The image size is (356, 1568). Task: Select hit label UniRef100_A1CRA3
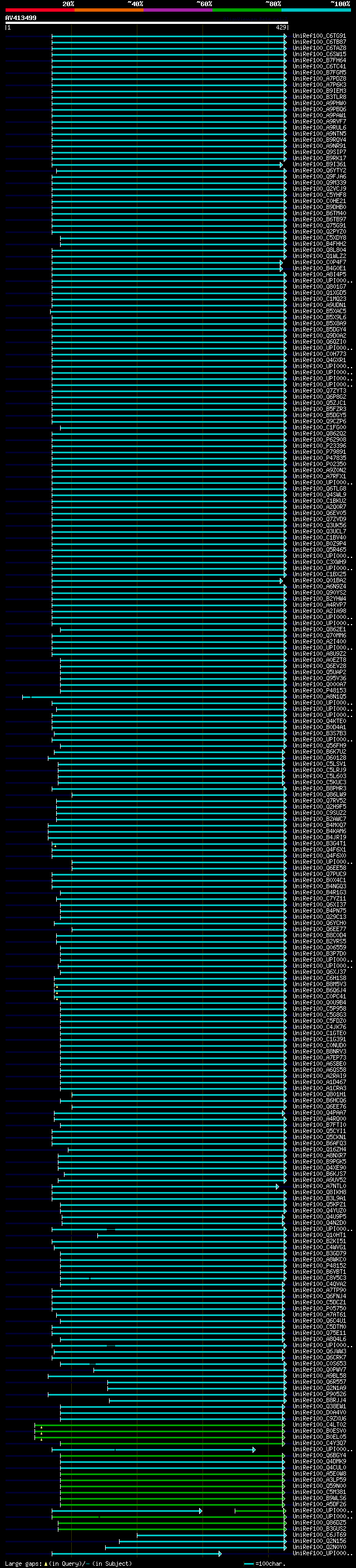[x=319, y=1089]
